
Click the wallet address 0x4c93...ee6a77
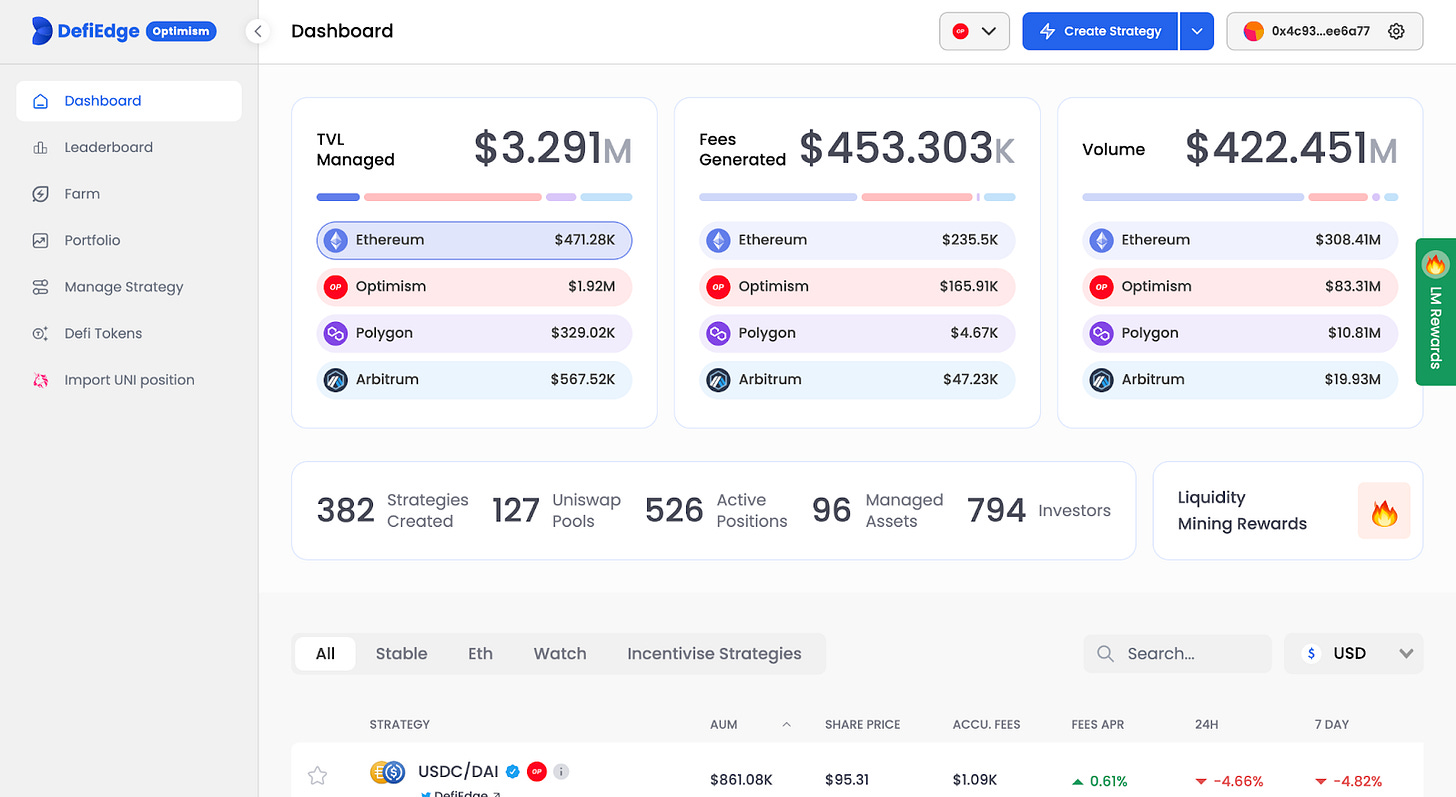(x=1320, y=31)
